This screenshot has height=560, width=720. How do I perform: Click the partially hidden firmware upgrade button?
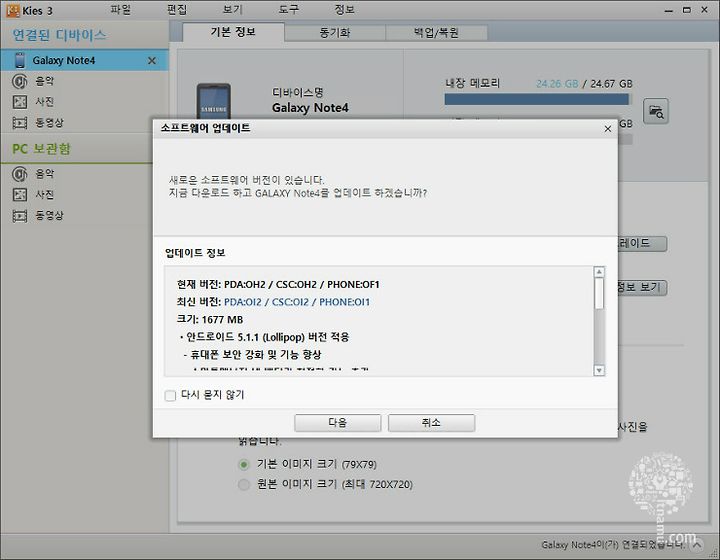click(x=642, y=243)
